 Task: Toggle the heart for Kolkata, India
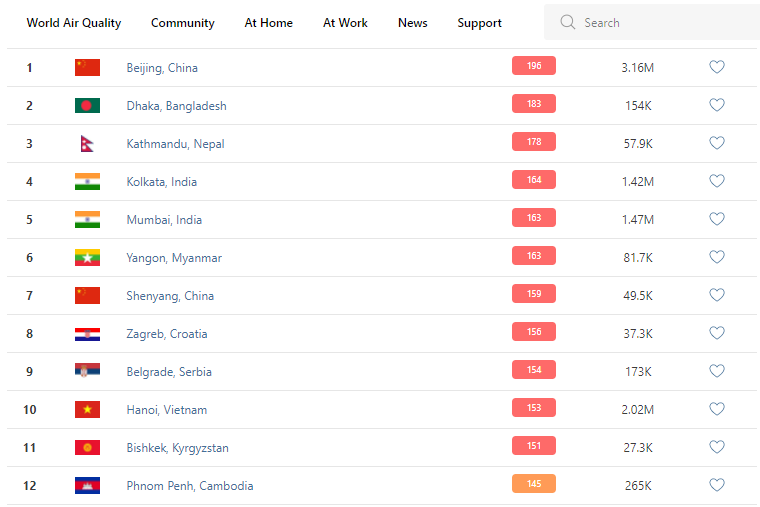[x=717, y=181]
